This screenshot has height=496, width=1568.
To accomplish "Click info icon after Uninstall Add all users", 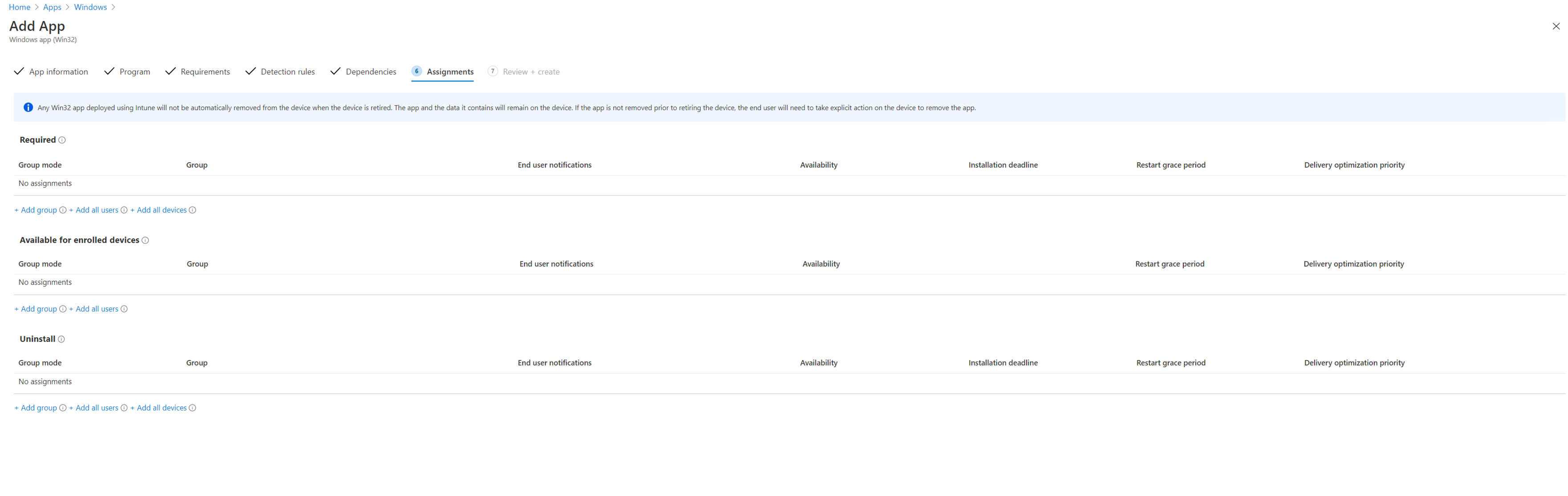I will (124, 408).
